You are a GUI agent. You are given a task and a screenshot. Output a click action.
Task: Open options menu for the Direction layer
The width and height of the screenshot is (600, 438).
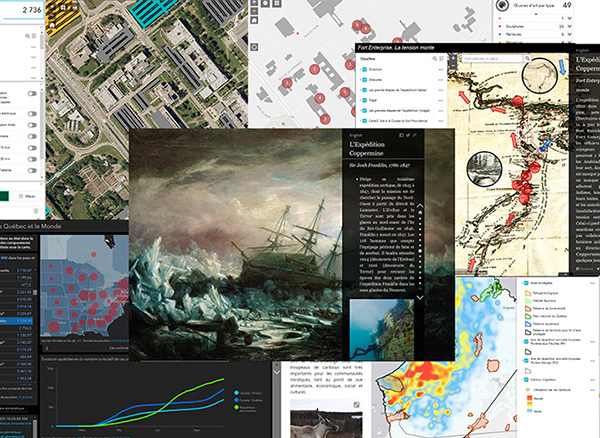click(441, 70)
